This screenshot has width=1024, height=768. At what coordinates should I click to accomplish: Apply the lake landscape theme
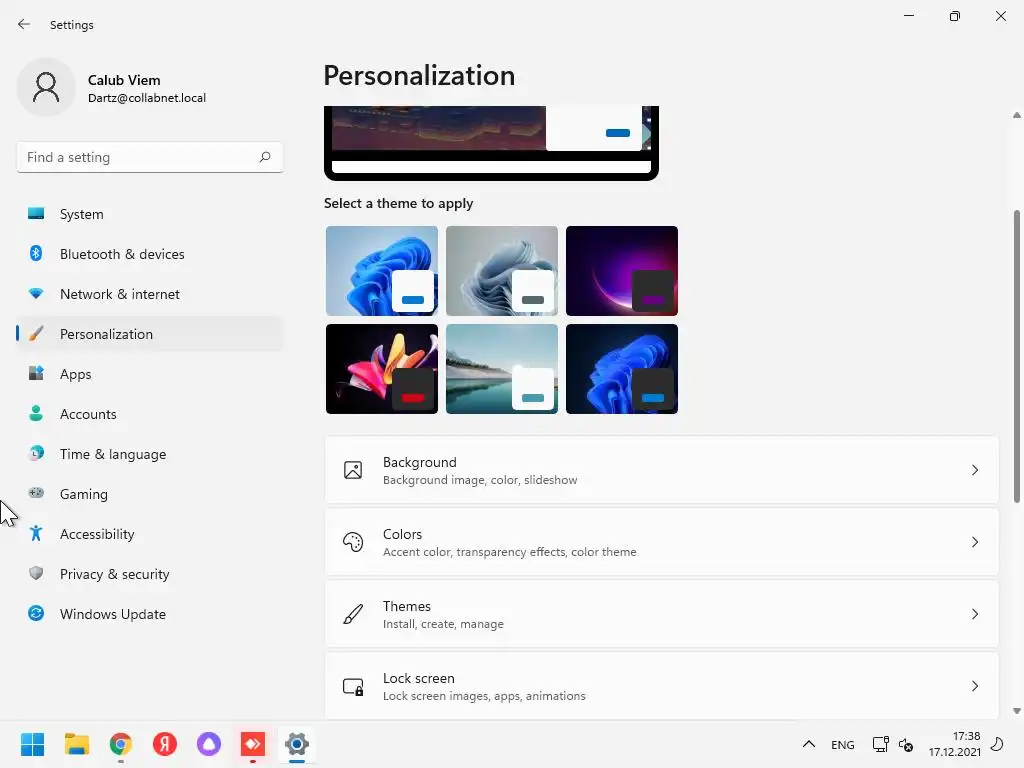pyautogui.click(x=502, y=369)
